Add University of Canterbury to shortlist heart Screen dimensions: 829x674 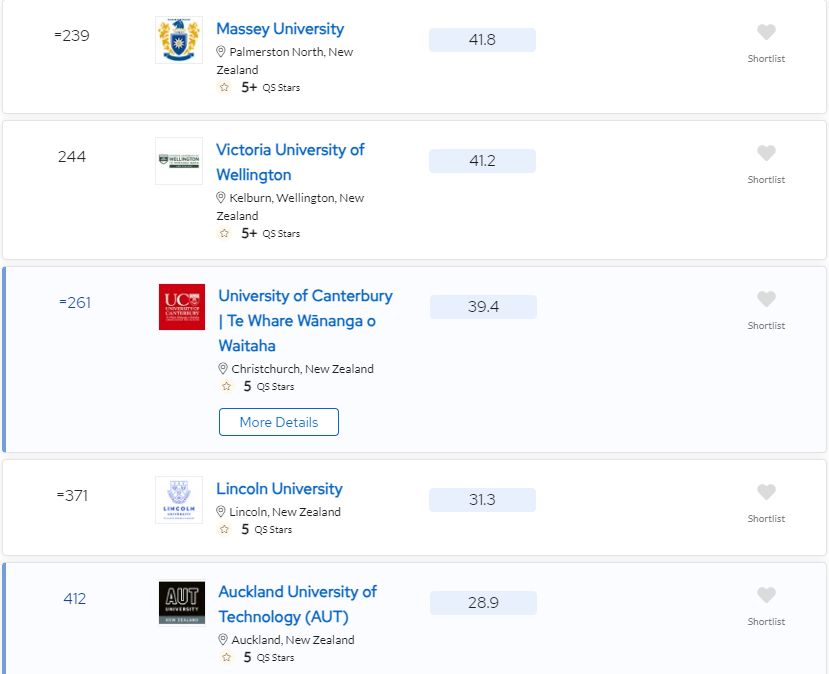766,299
